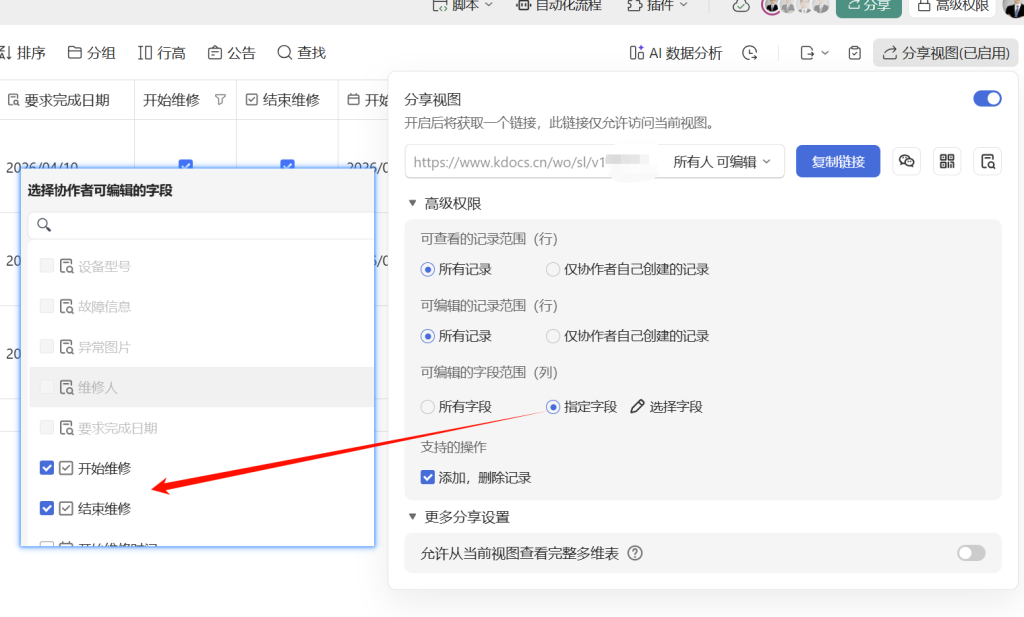Turn off the 分享视图 switch

click(x=987, y=99)
